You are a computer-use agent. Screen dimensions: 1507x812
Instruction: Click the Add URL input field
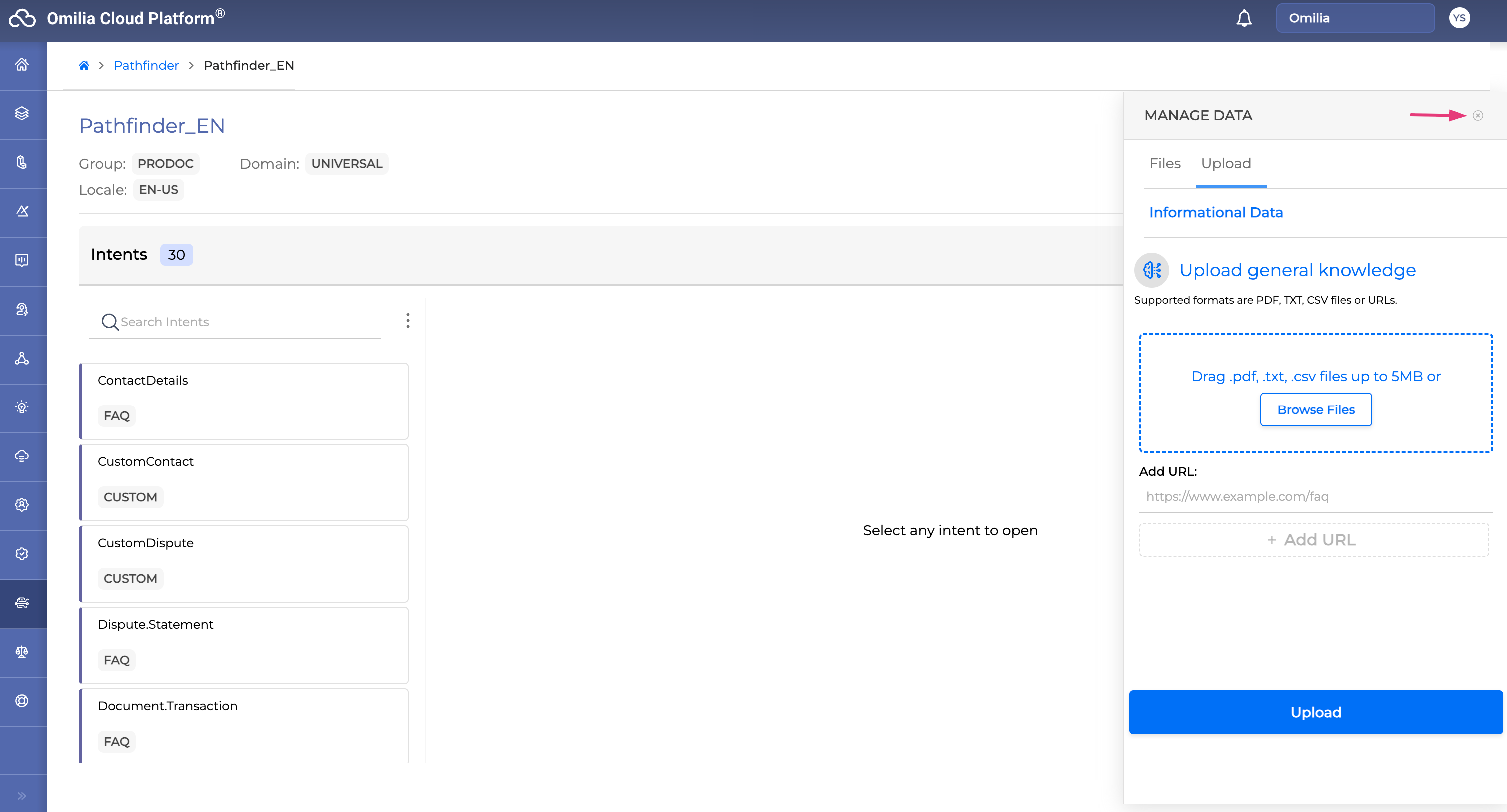point(1315,496)
